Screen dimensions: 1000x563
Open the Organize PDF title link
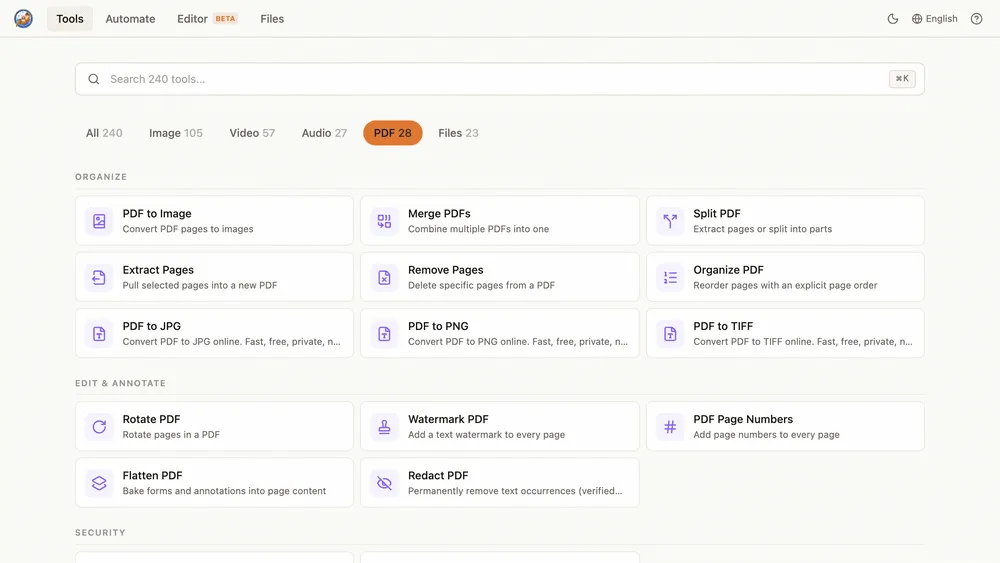(x=728, y=270)
